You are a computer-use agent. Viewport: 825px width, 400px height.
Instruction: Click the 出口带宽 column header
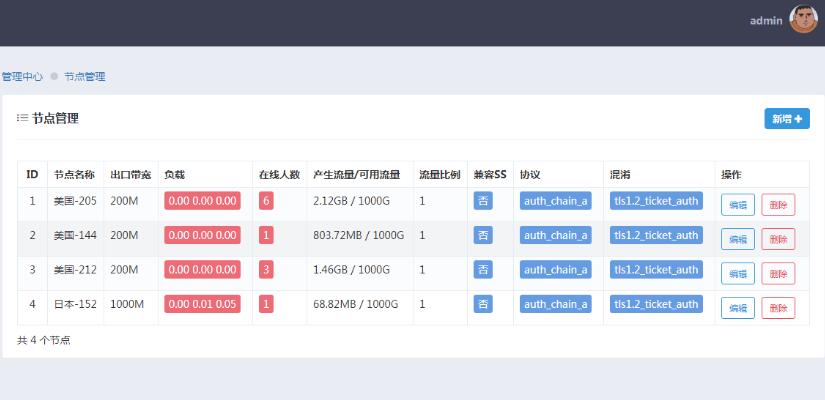click(x=130, y=175)
